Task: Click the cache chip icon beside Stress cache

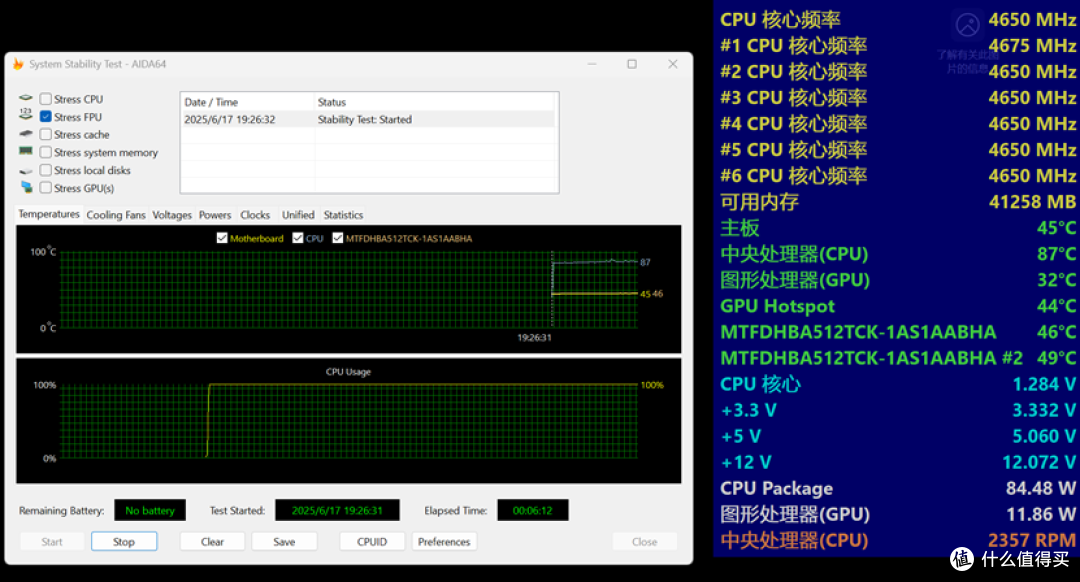Action: tap(25, 134)
